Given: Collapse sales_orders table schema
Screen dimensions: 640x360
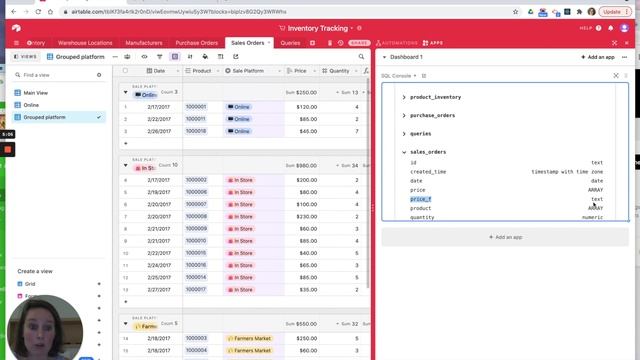Looking at the screenshot, I should pyautogui.click(x=404, y=152).
